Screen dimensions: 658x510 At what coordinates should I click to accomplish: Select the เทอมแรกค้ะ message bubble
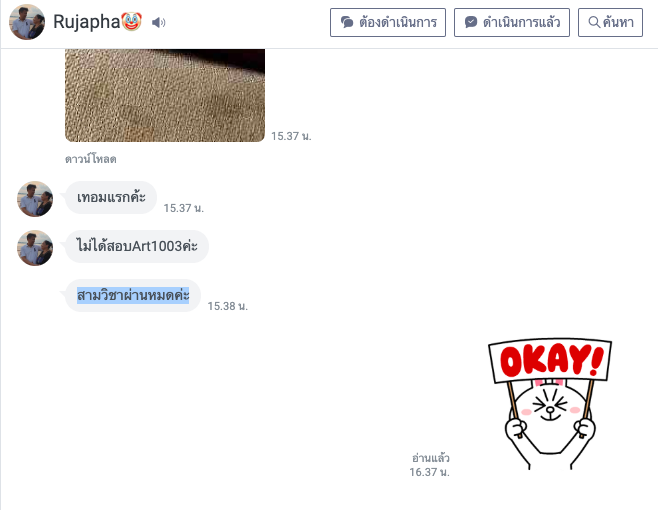pyautogui.click(x=111, y=197)
